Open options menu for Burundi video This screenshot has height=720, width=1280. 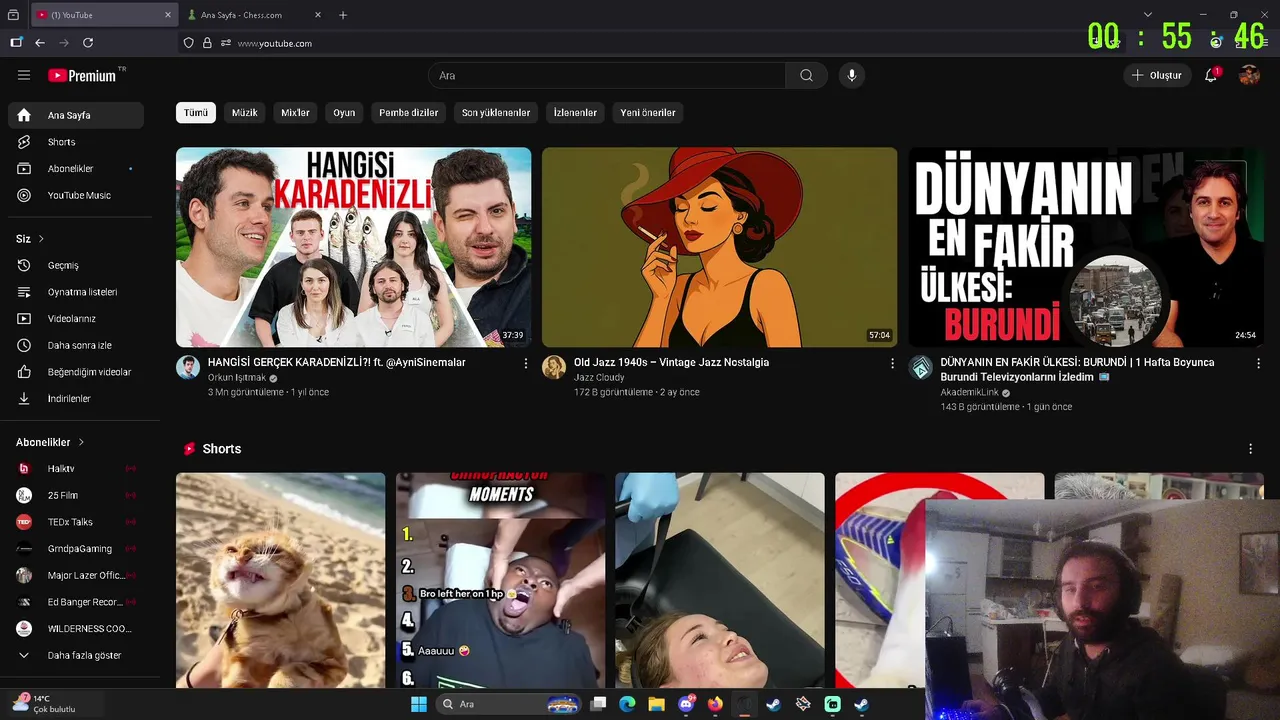[x=1258, y=364]
